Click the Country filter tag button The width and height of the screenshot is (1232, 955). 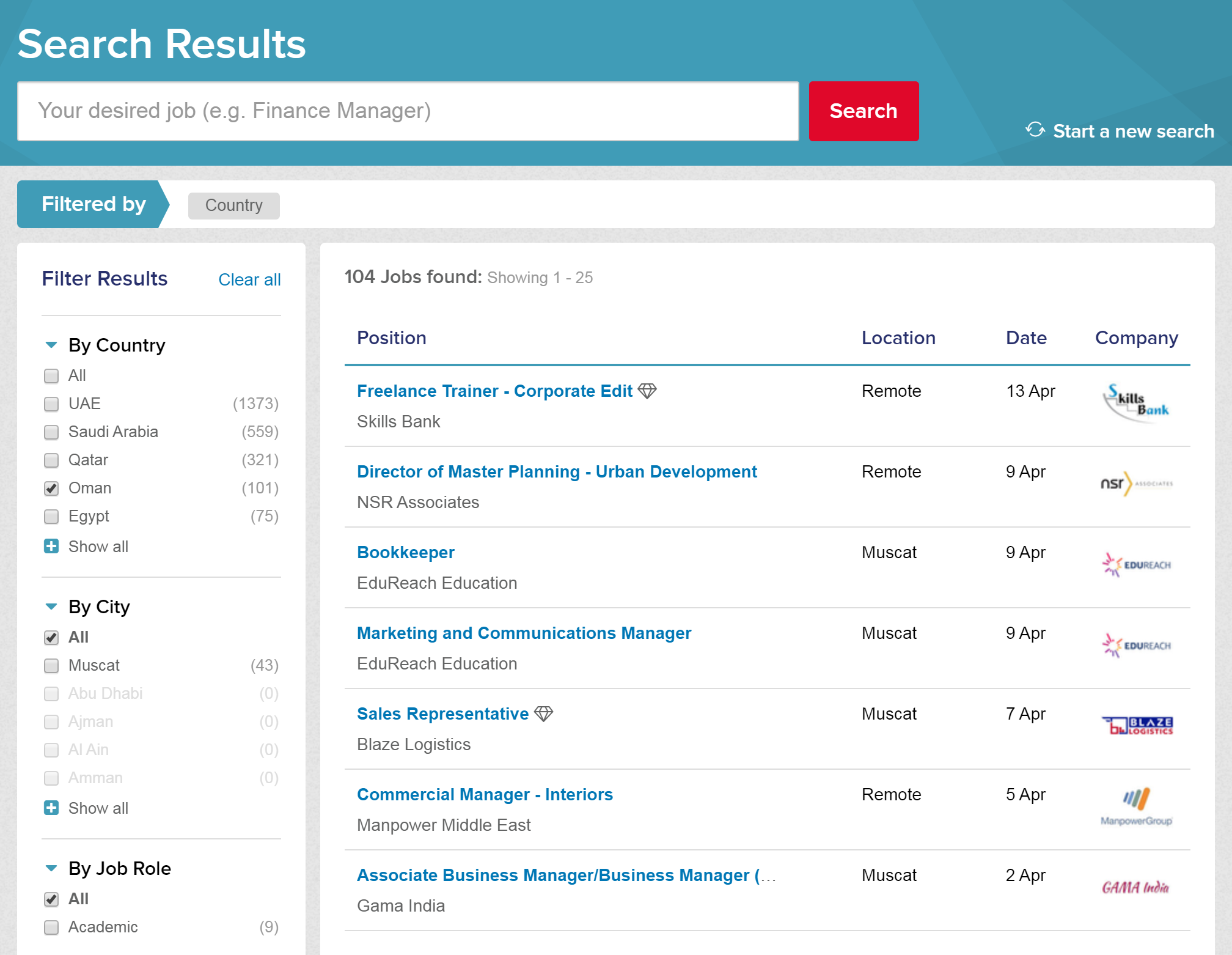tap(234, 205)
